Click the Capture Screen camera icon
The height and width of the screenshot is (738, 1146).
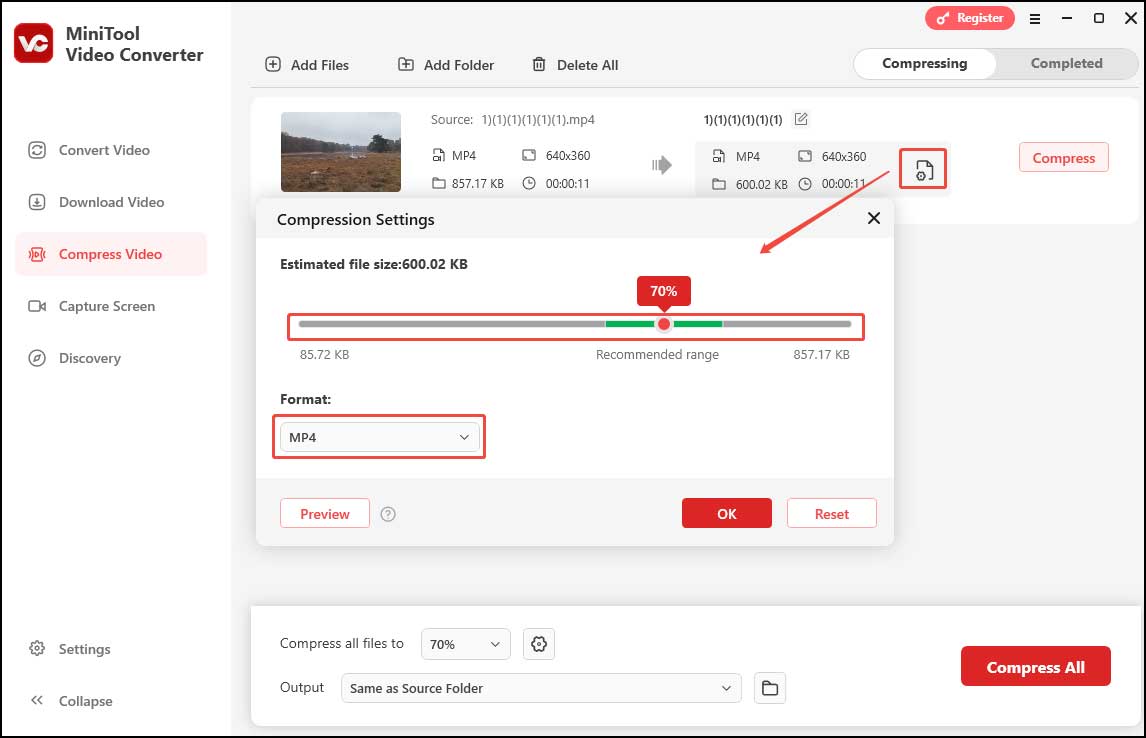click(37, 306)
